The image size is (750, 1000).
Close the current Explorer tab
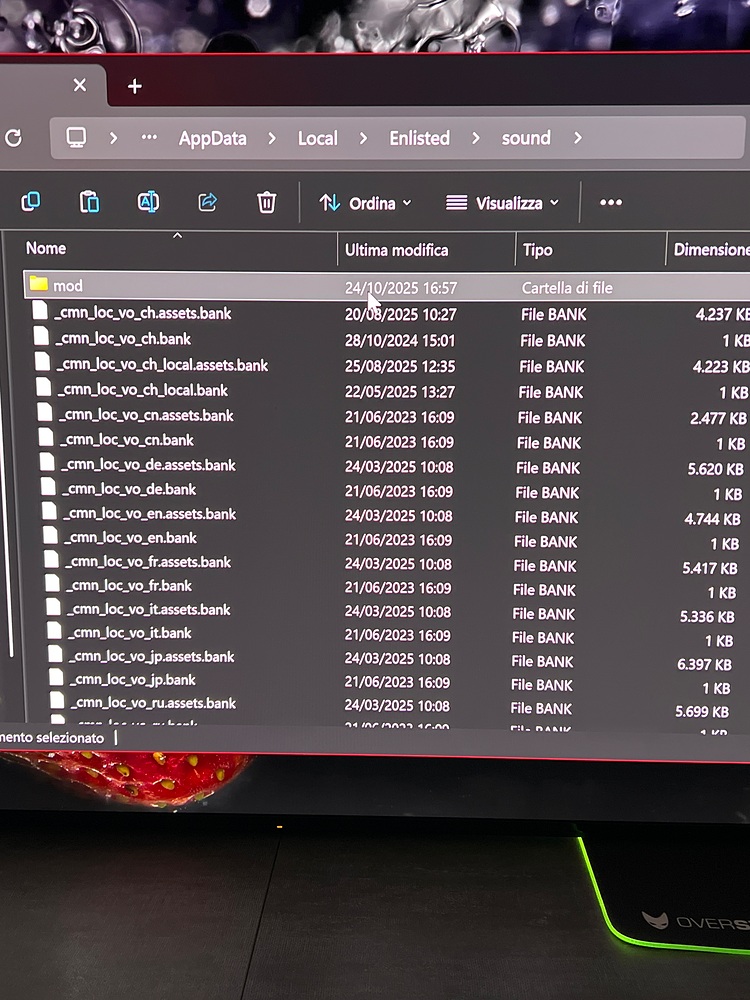pos(80,85)
